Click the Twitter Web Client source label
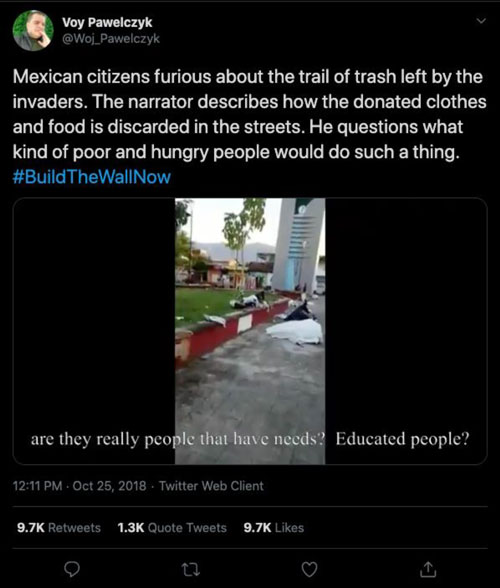Viewport: 500px width, 588px height. [211, 486]
